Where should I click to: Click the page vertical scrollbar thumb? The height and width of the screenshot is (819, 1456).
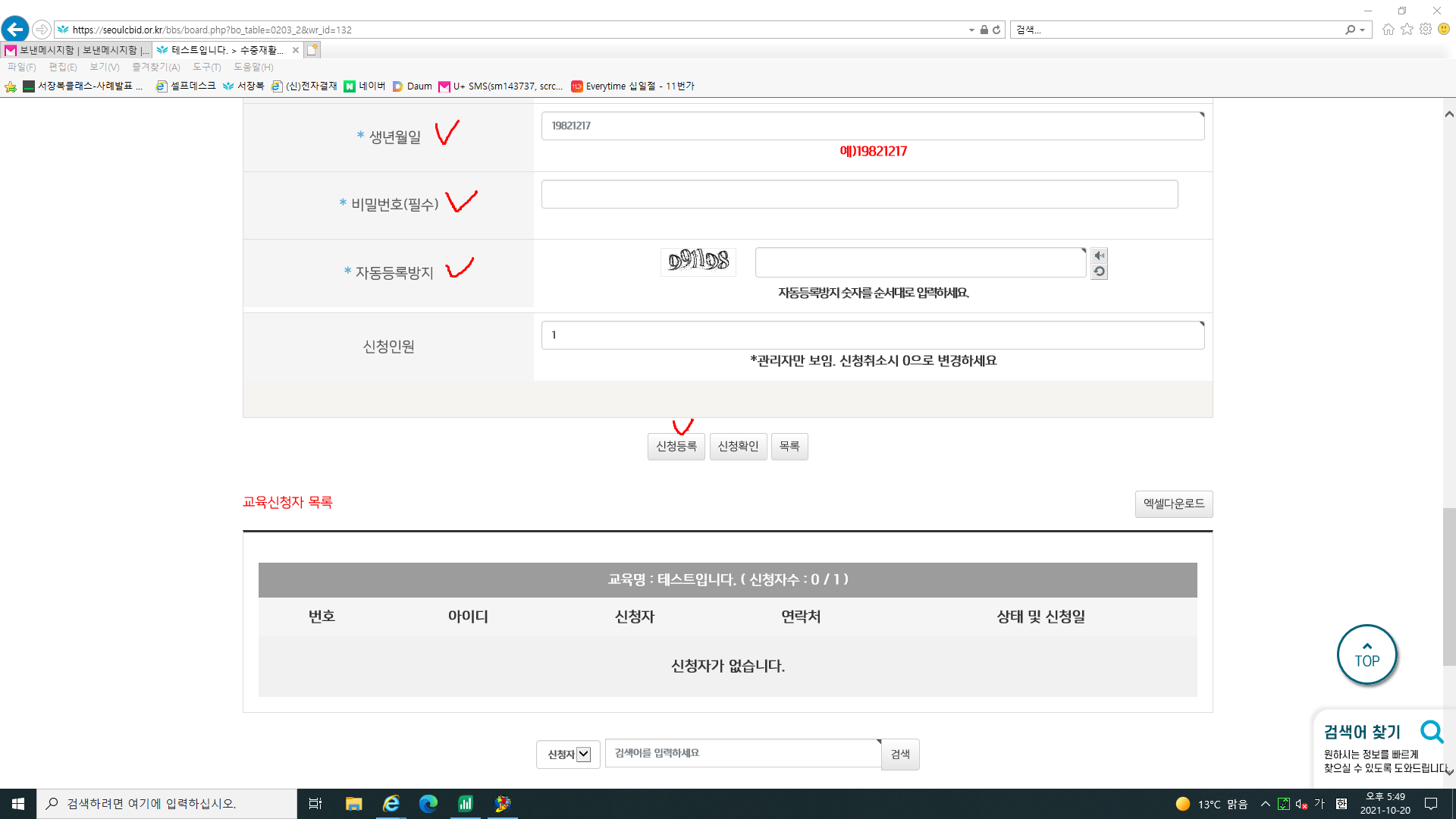[x=1448, y=586]
